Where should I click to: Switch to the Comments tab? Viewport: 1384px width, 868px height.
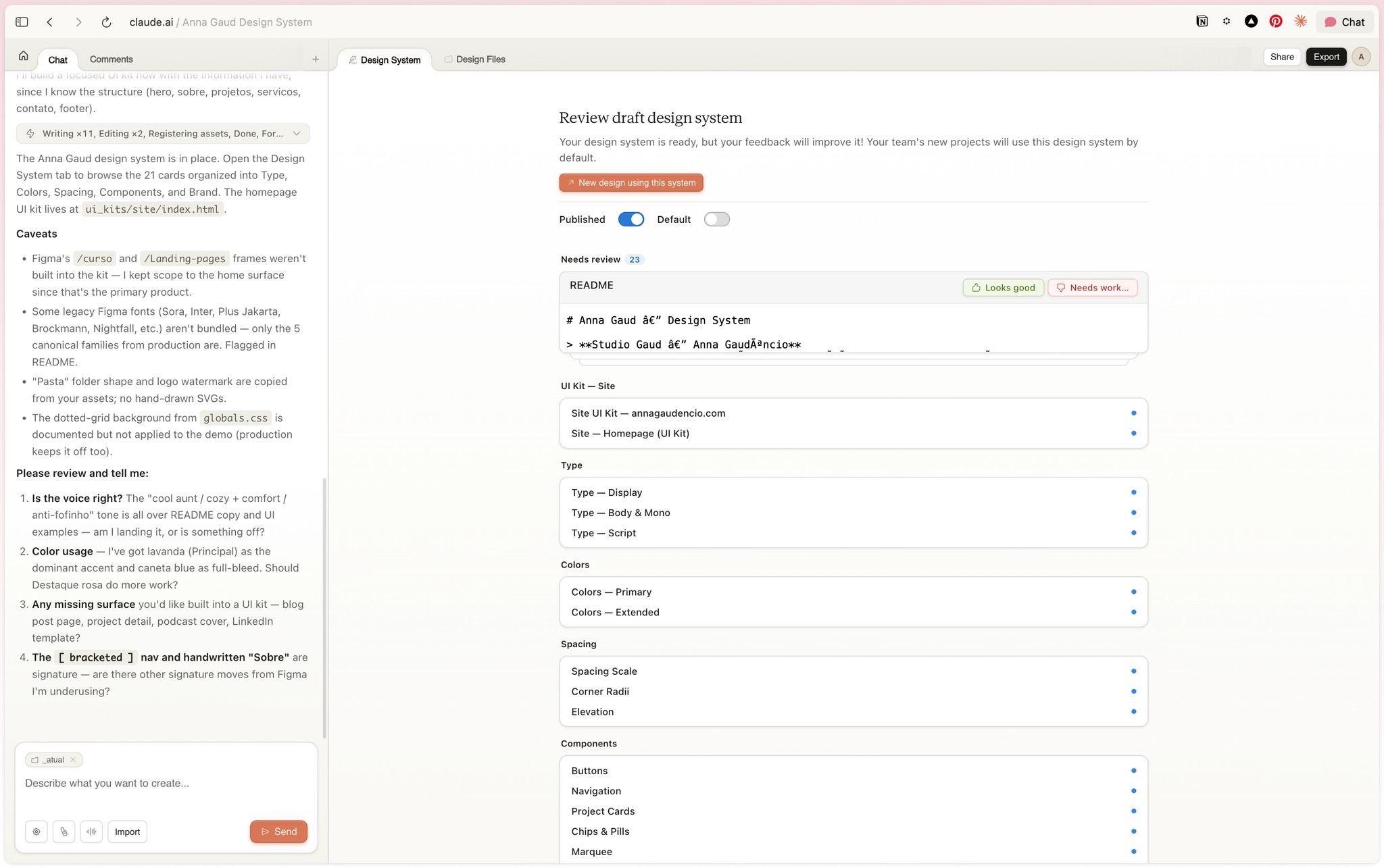pyautogui.click(x=111, y=59)
